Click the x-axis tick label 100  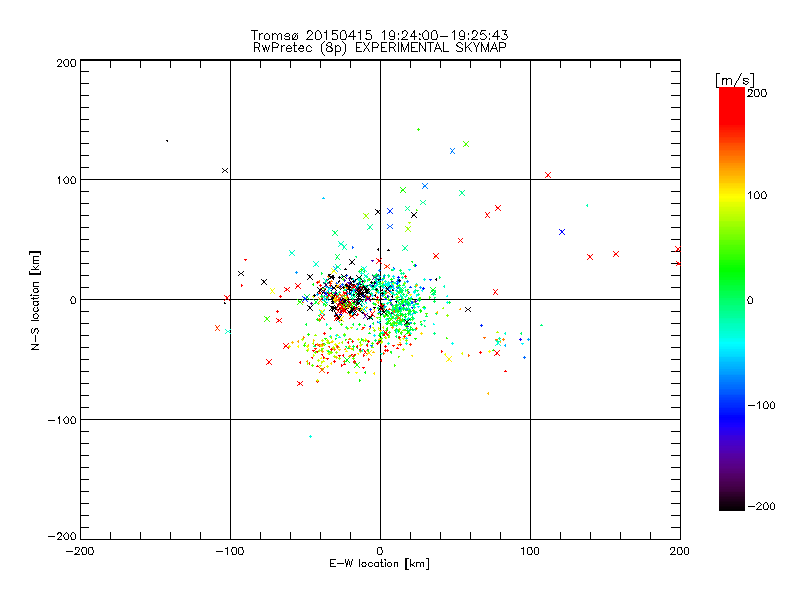click(x=530, y=551)
